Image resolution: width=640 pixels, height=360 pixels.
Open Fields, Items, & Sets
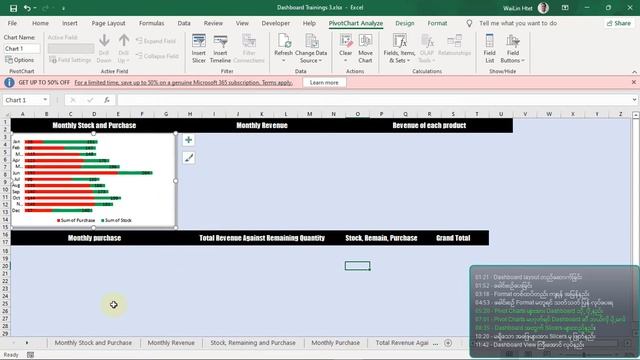click(x=400, y=48)
